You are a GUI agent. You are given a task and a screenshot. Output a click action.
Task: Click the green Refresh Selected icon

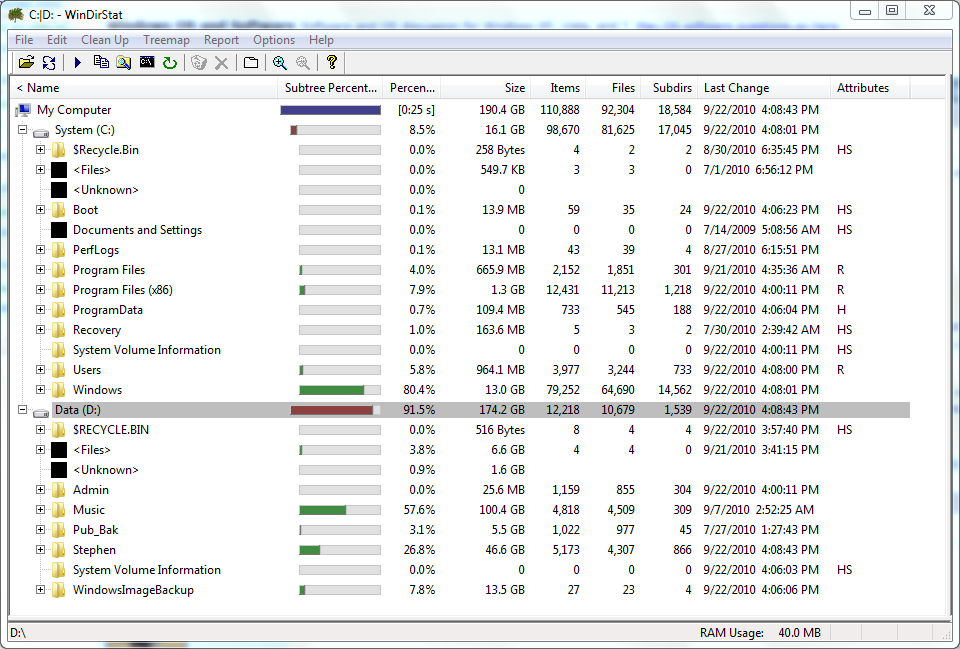coord(170,63)
